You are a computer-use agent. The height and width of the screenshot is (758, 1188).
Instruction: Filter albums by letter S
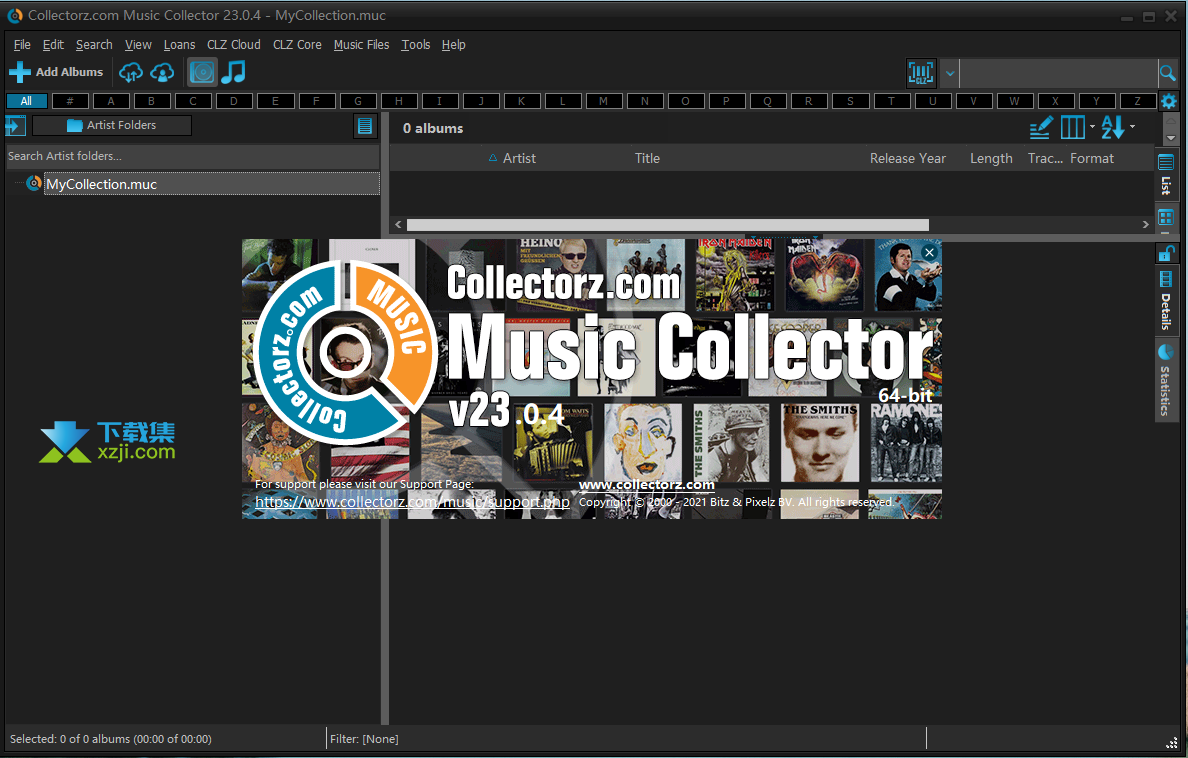pos(850,101)
